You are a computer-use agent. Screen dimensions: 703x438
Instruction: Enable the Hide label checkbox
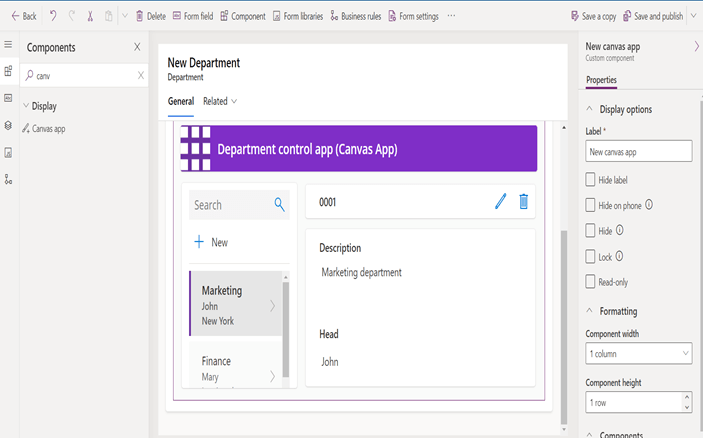591,180
